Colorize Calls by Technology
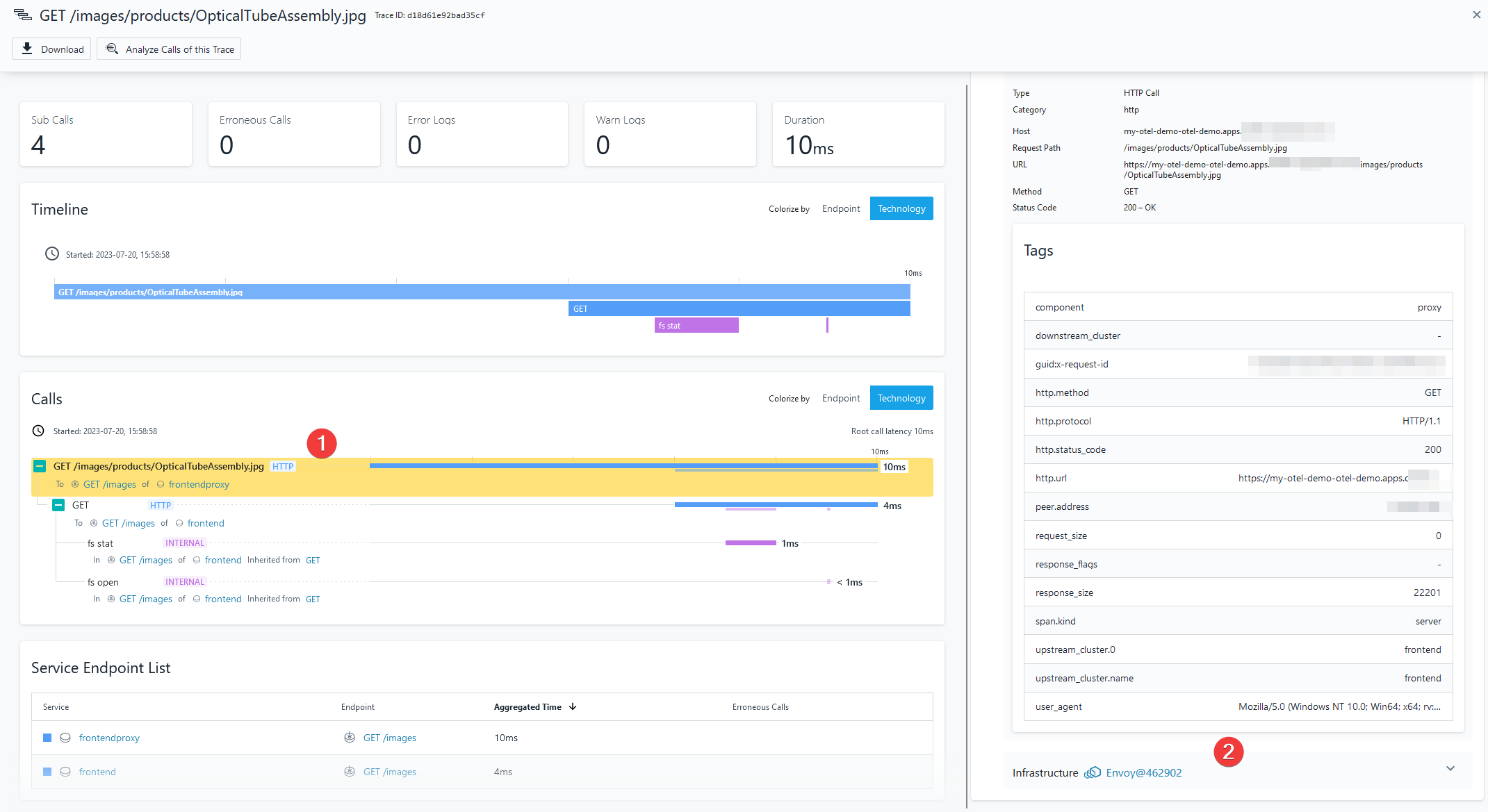Viewport: 1488px width, 812px height. pyautogui.click(x=901, y=398)
